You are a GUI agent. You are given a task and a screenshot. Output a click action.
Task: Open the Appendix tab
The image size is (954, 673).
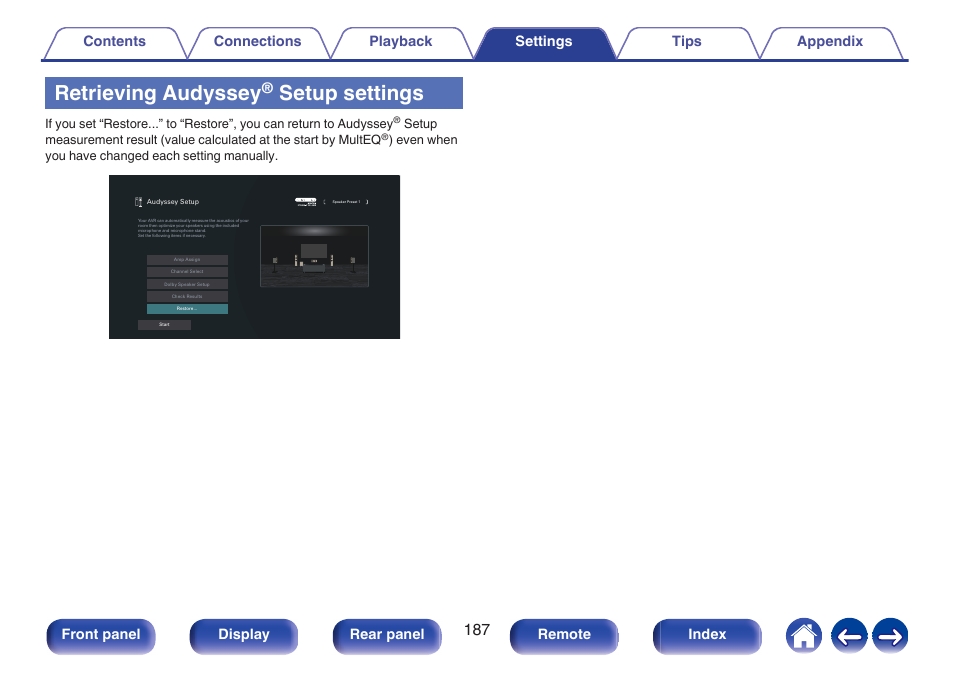[x=830, y=42]
